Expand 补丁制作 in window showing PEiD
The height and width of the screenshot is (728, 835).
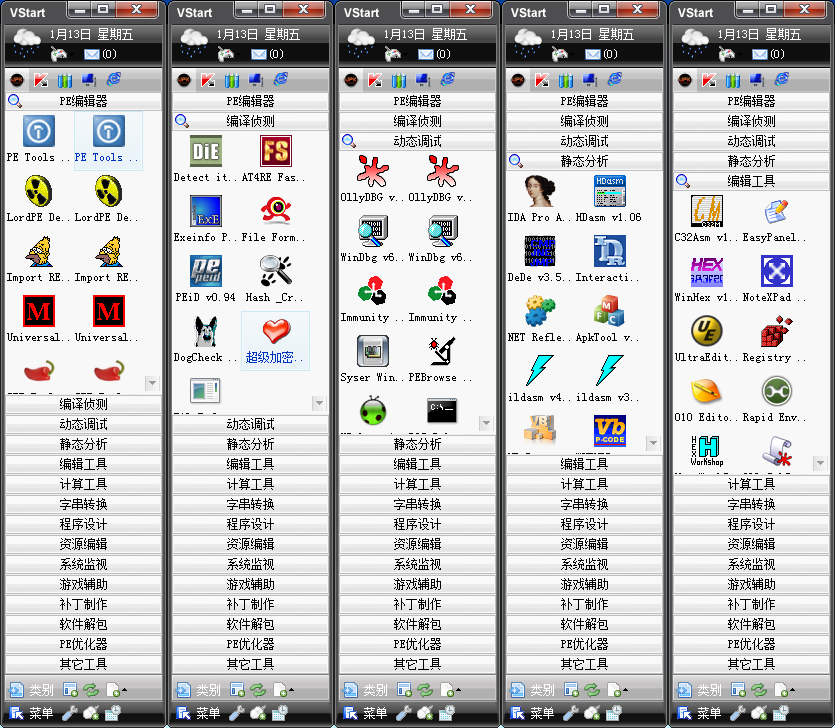[250, 604]
